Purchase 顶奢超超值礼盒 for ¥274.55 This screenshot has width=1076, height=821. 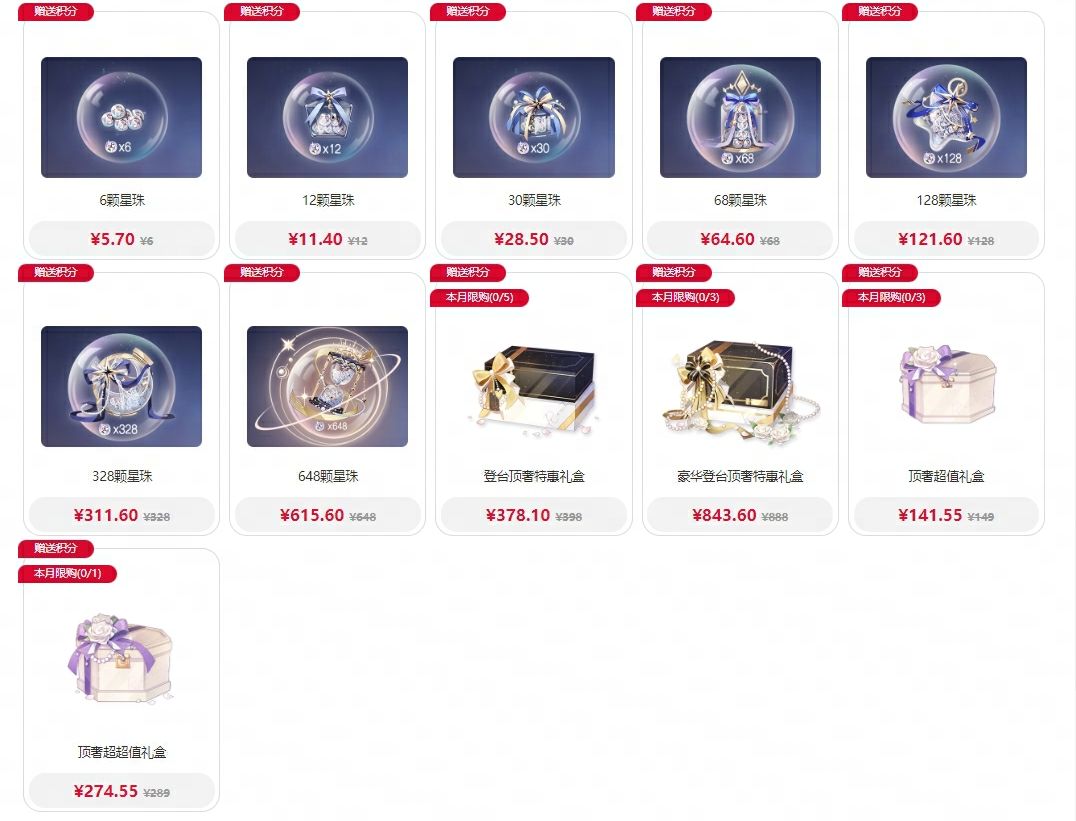pos(121,791)
